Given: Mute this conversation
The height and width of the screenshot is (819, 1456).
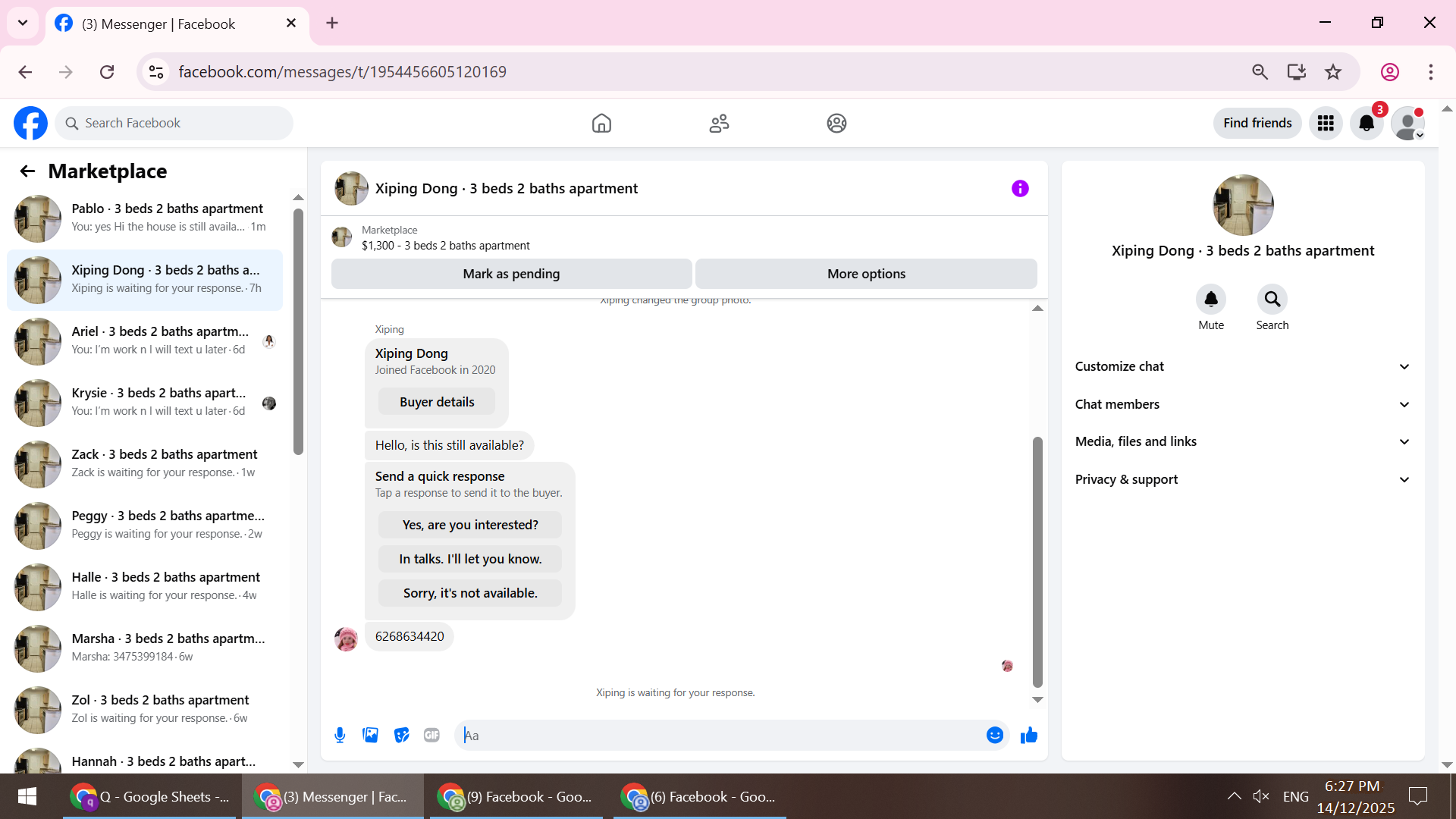Looking at the screenshot, I should point(1210,300).
